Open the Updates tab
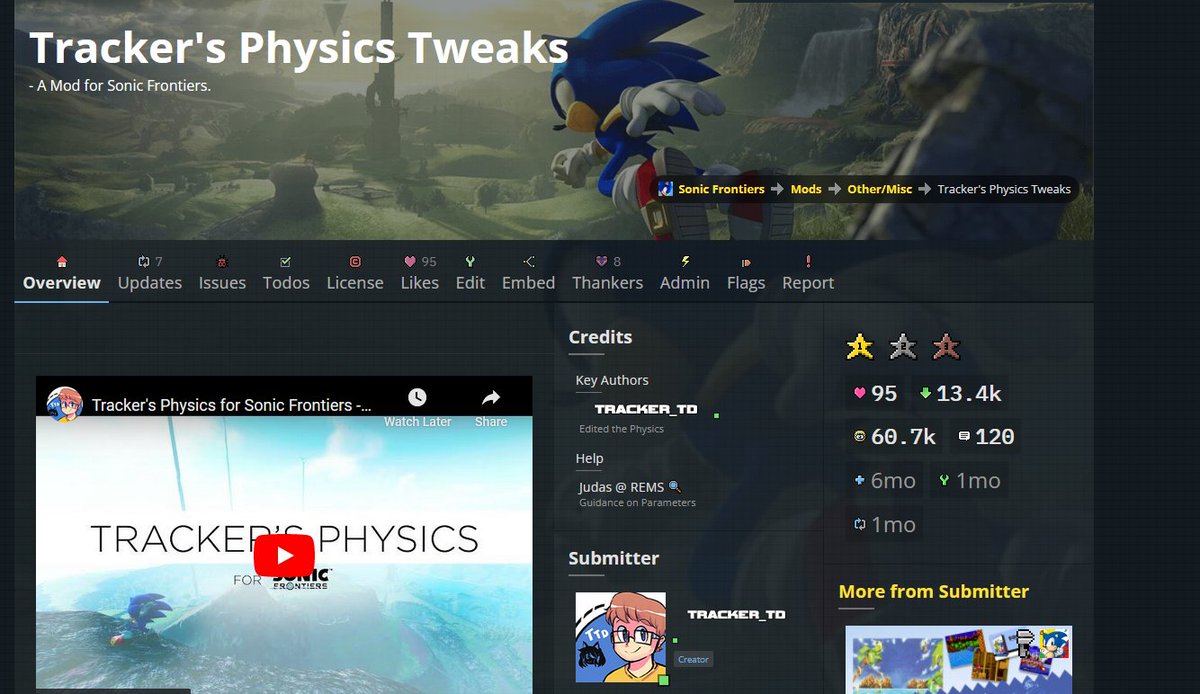Screen dimensions: 1200x694 tap(150, 283)
